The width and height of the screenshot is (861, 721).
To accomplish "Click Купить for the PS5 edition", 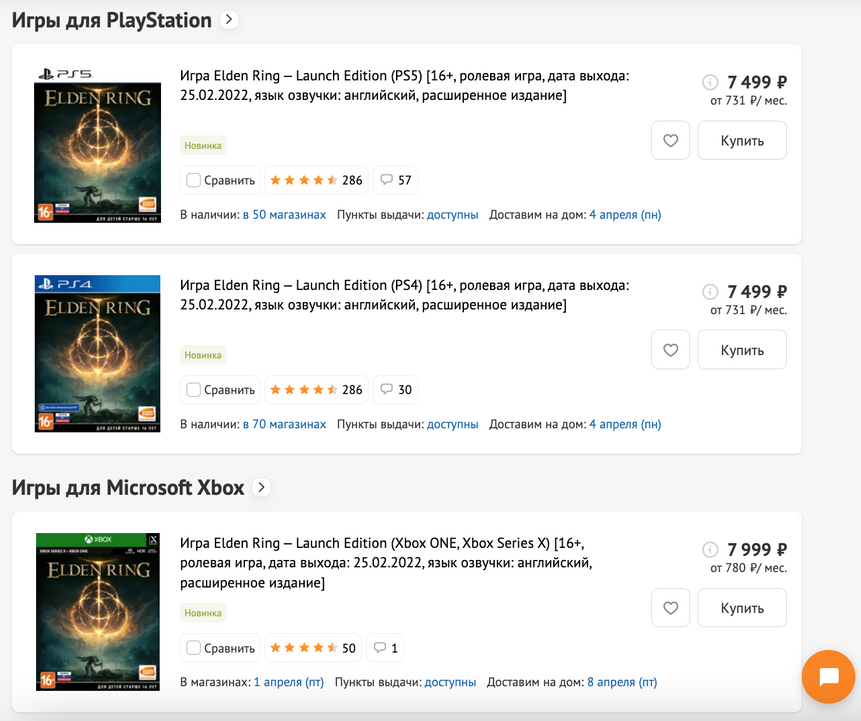I will pos(742,141).
